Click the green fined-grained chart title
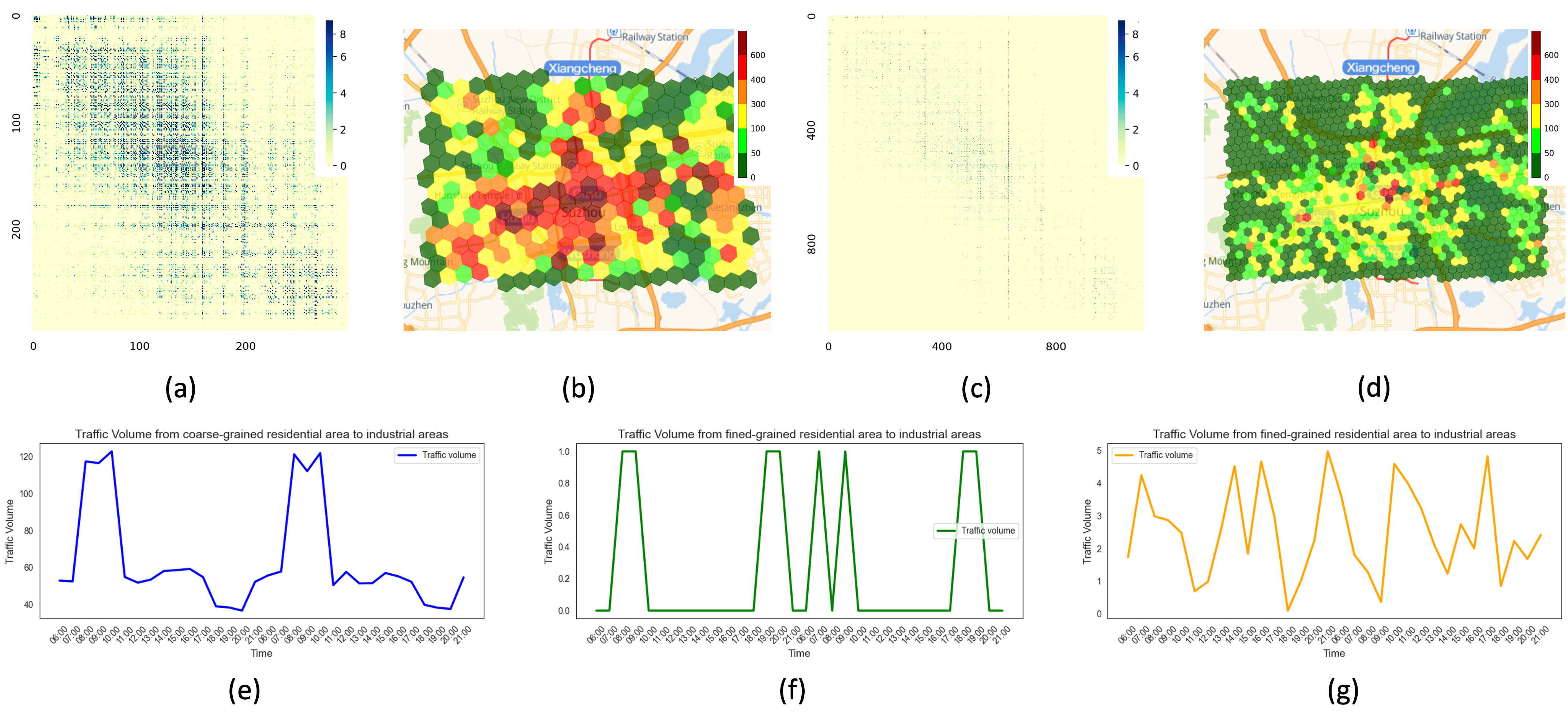Viewport: 1568px width, 726px height. (x=798, y=434)
